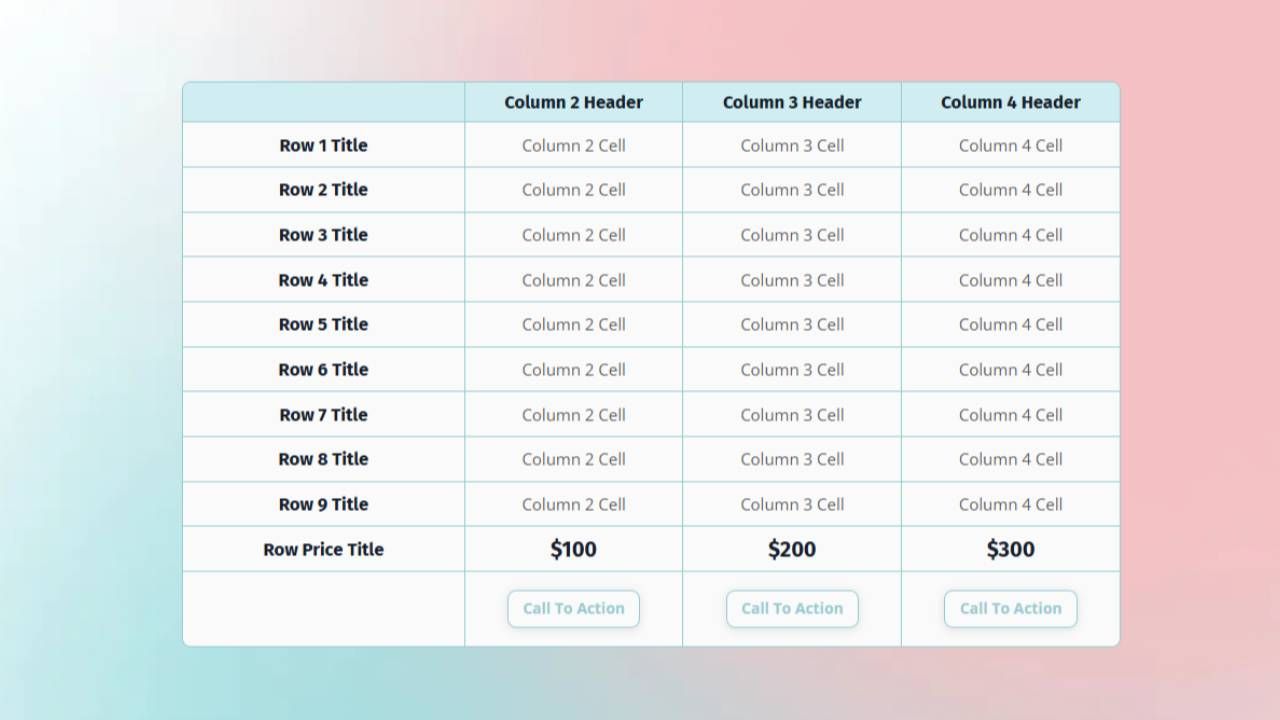The height and width of the screenshot is (720, 1280).
Task: Select the Call To Action button under $300
Action: point(1010,608)
